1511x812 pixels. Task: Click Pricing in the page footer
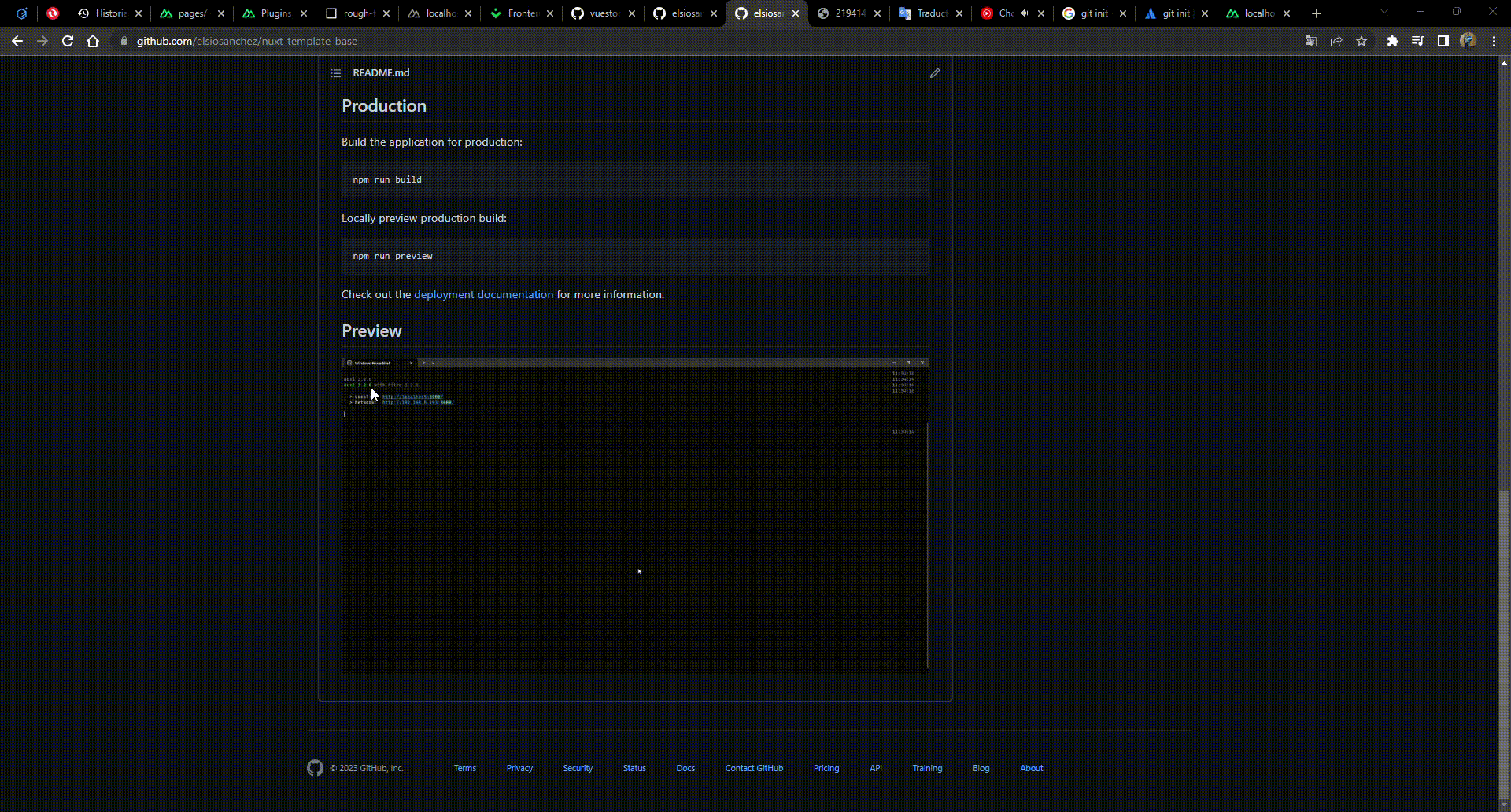[826, 768]
